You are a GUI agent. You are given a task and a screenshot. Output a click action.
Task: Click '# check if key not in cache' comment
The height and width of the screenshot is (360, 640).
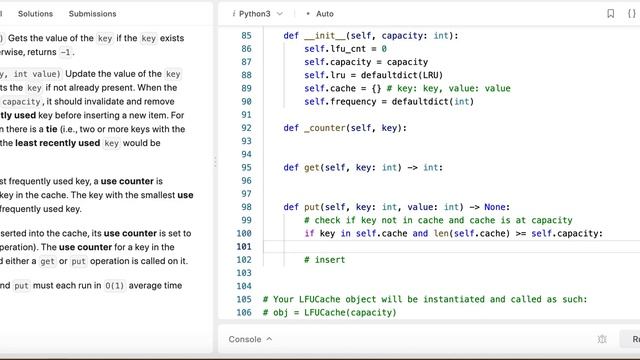click(x=438, y=220)
